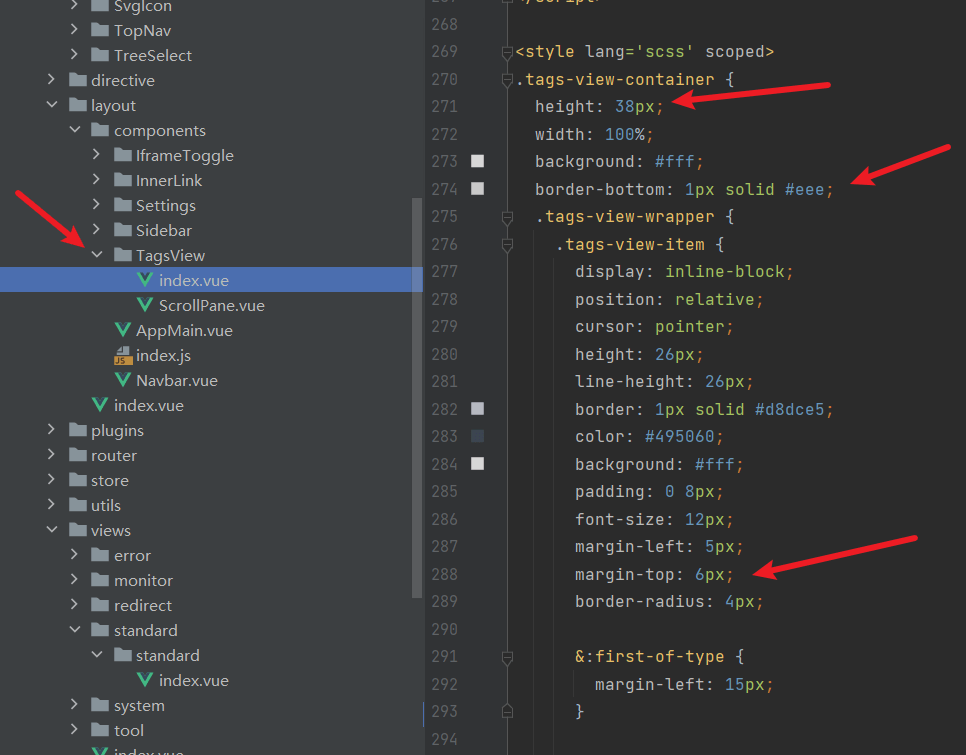966x755 pixels.
Task: Fold the .tags-view-item block at line 276
Action: pyautogui.click(x=507, y=244)
